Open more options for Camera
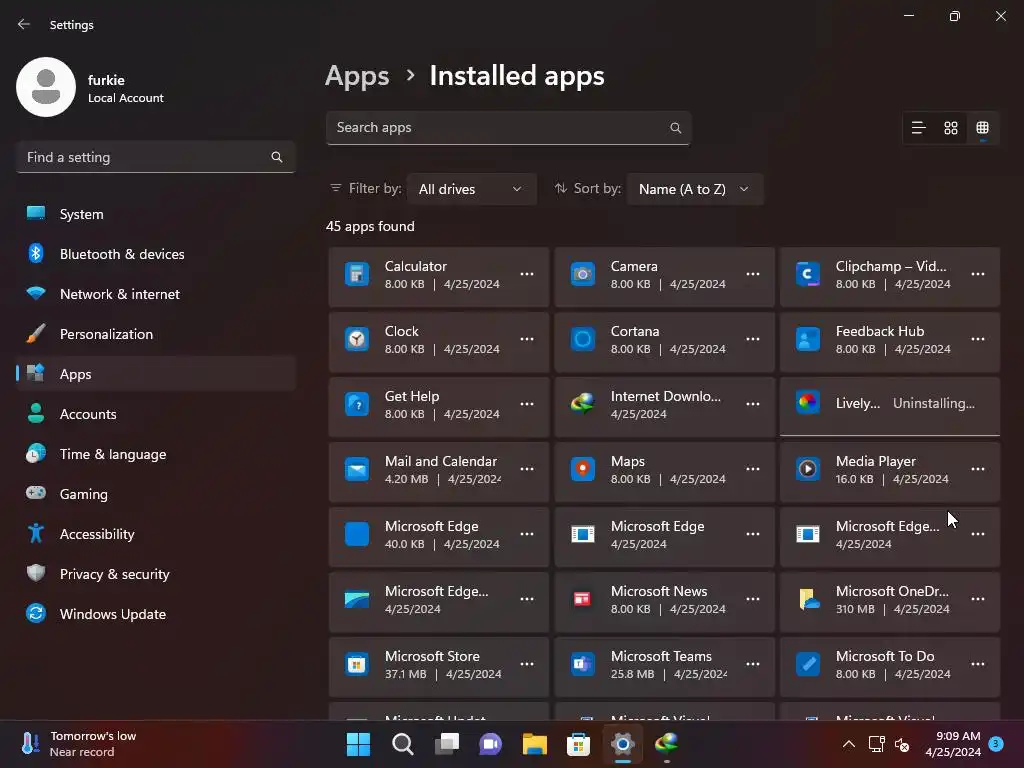This screenshot has width=1024, height=768. coord(753,274)
